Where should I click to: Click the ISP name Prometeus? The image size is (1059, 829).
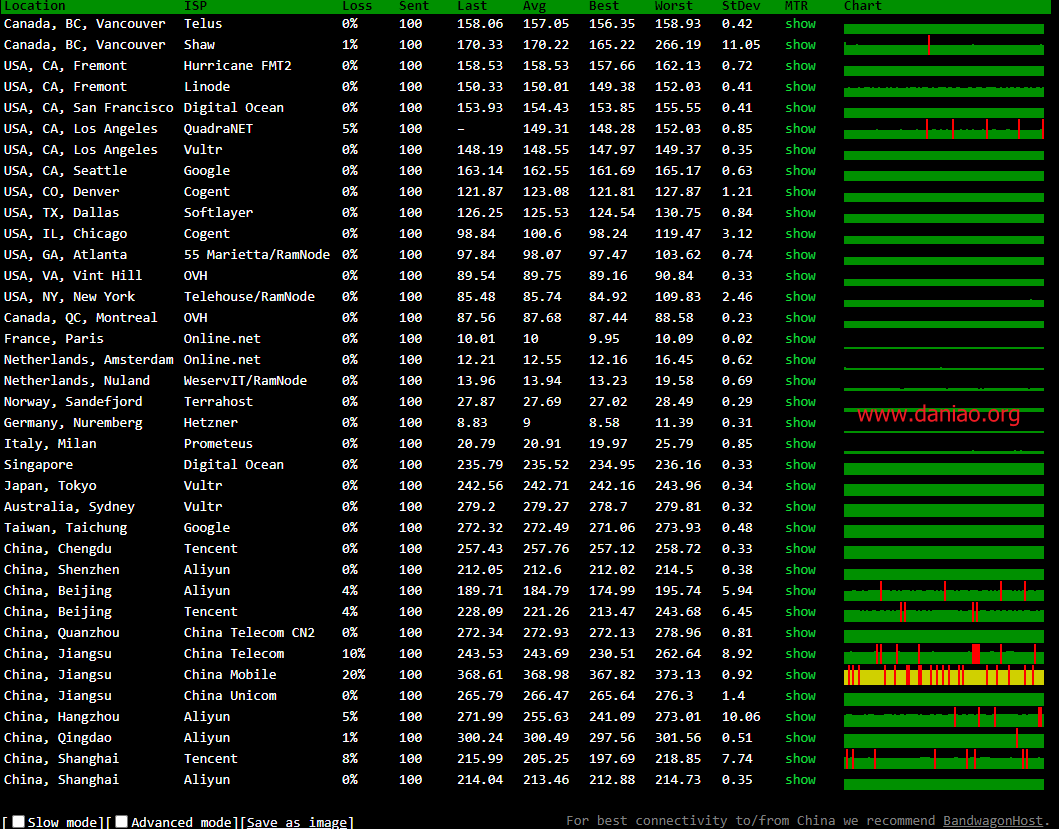218,443
